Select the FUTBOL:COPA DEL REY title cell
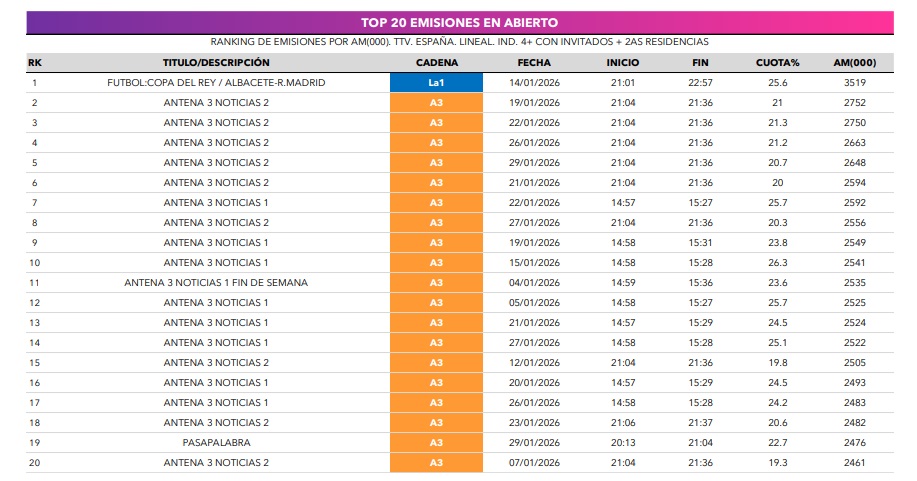The width and height of the screenshot is (917, 481). (216, 83)
